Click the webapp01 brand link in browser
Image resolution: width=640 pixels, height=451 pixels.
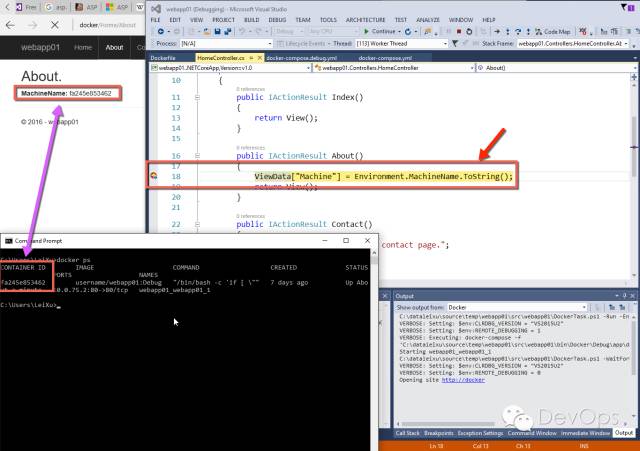(x=40, y=47)
